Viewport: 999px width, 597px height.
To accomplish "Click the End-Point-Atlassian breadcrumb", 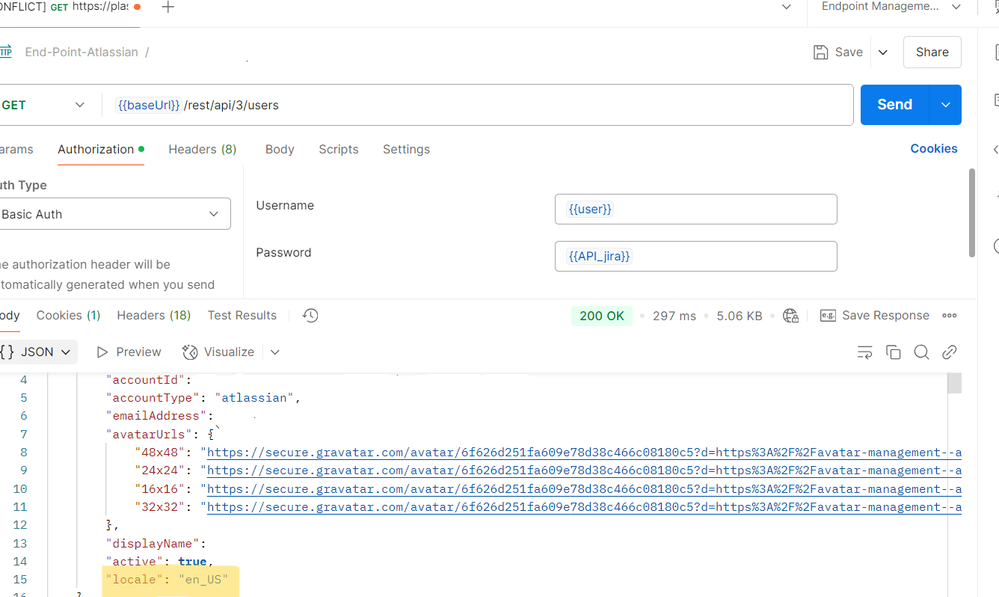I will (x=82, y=52).
